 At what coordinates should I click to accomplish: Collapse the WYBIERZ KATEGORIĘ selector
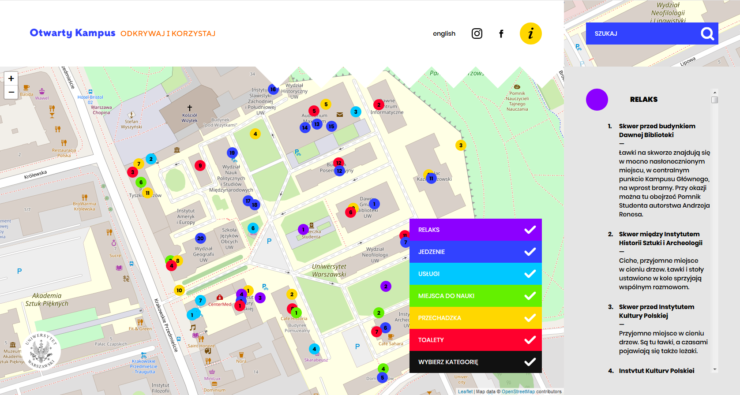coord(475,362)
